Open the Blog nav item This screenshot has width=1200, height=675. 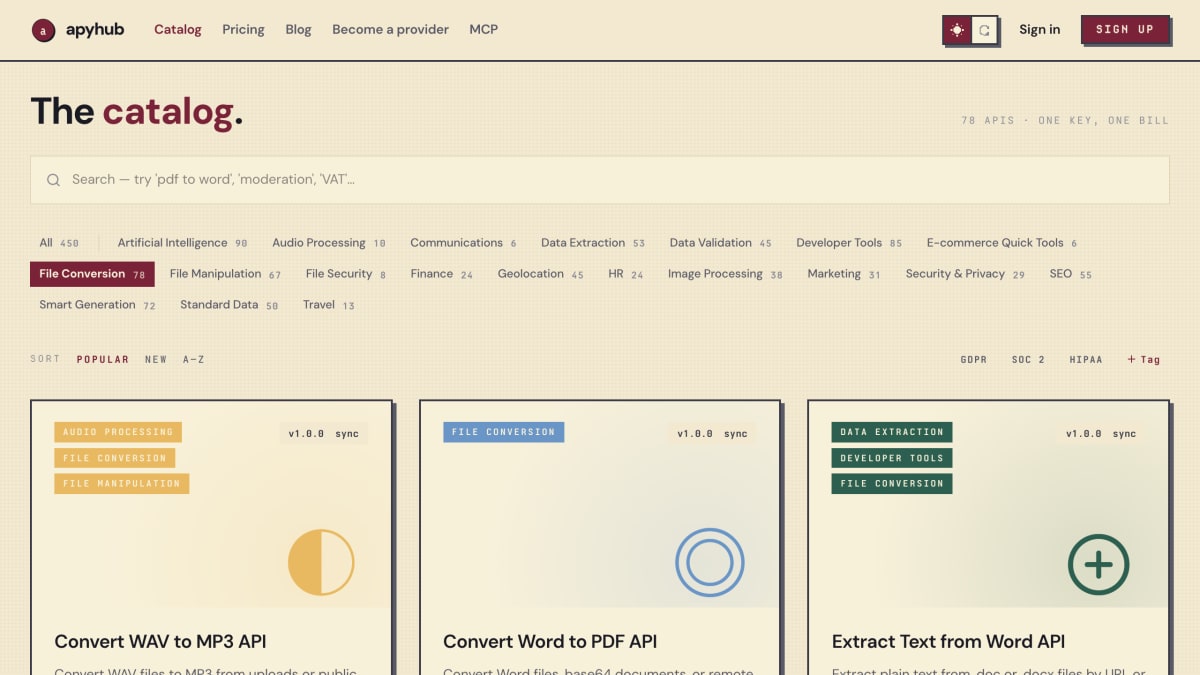pyautogui.click(x=298, y=30)
